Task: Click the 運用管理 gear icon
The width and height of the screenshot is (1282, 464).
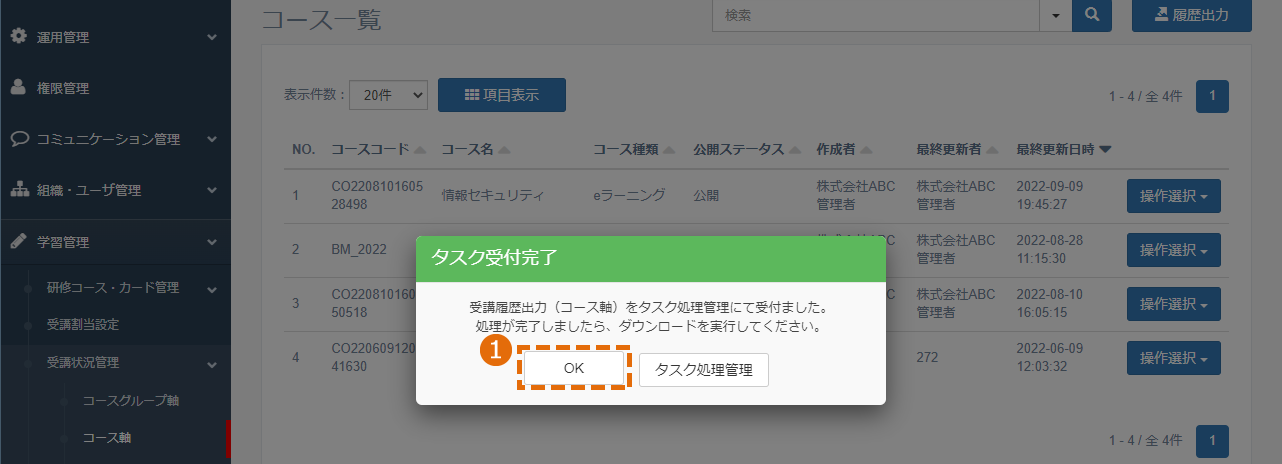Action: pyautogui.click(x=18, y=36)
